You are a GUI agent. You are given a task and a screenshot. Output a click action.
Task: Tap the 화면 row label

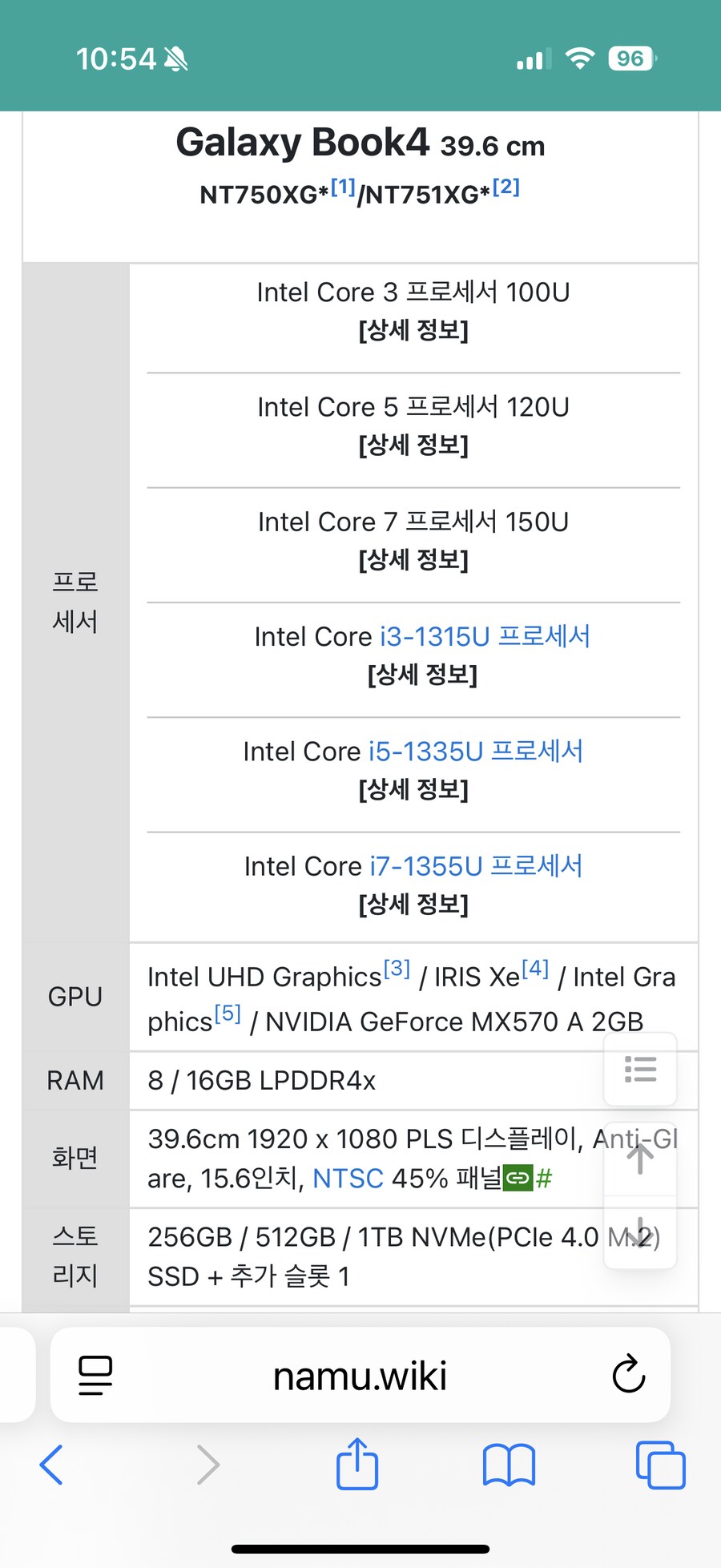tap(75, 1158)
